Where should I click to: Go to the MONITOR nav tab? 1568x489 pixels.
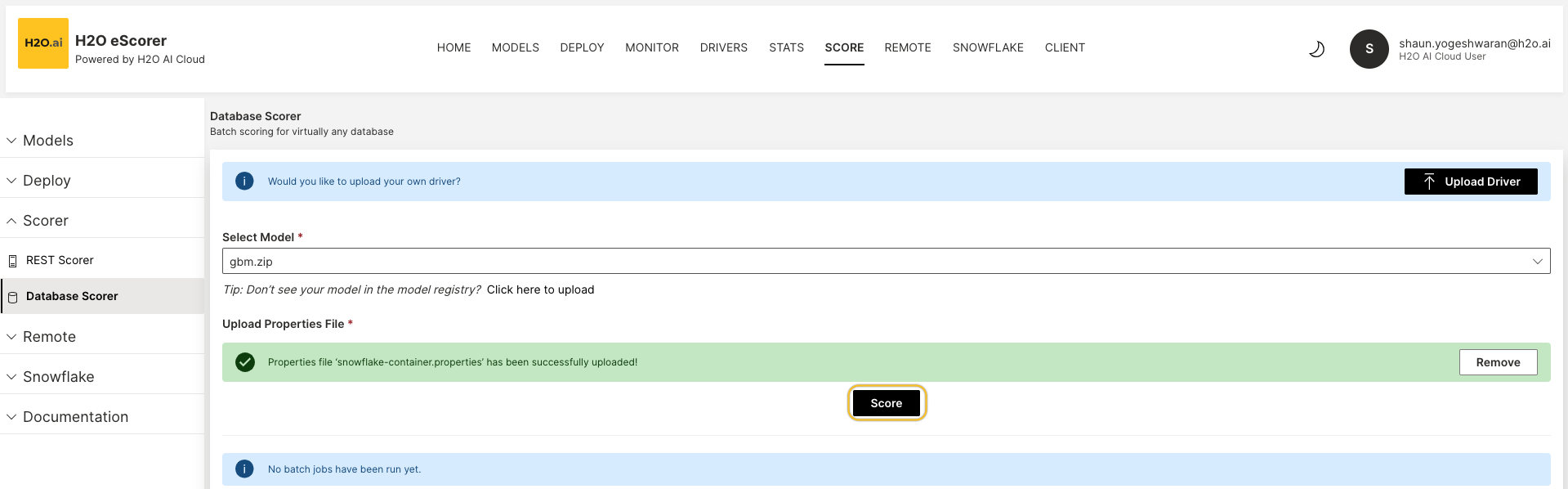[651, 47]
